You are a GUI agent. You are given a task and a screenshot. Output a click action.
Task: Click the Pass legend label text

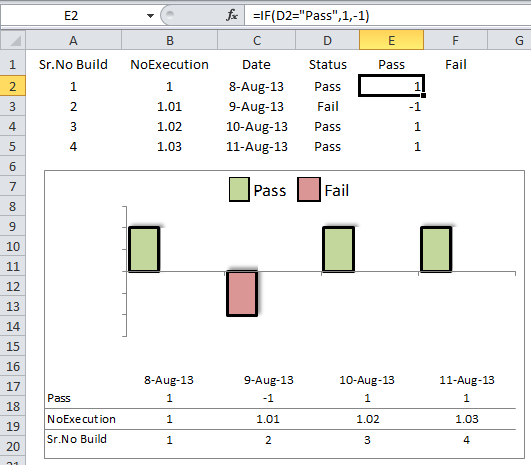pos(270,190)
